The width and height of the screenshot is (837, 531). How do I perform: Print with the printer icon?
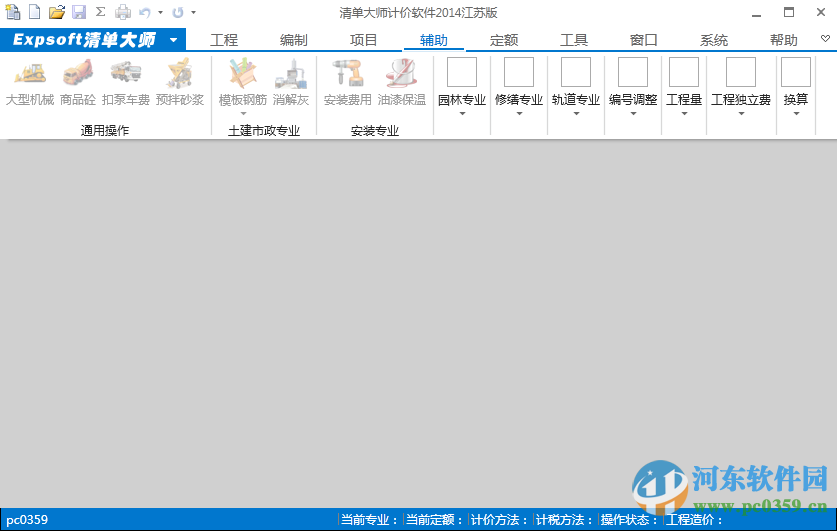coord(123,12)
